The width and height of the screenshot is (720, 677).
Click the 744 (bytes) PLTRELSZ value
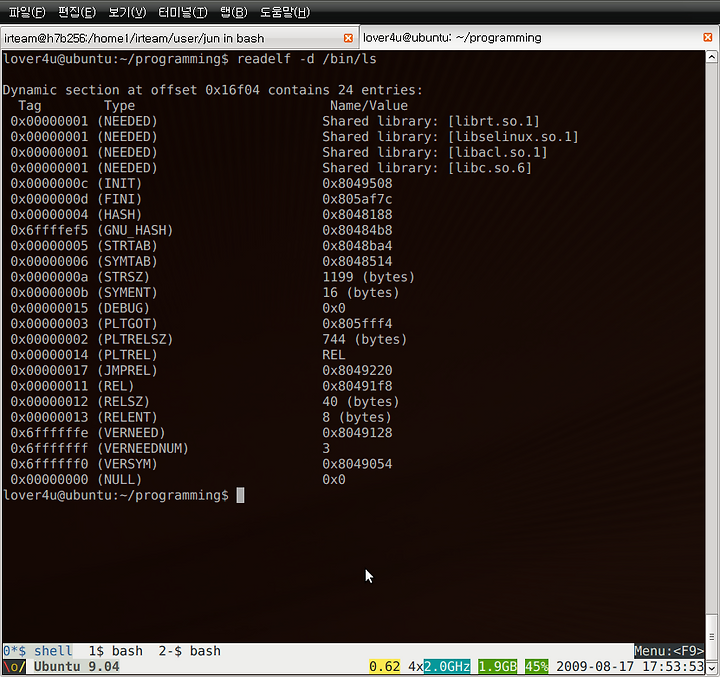(x=365, y=340)
